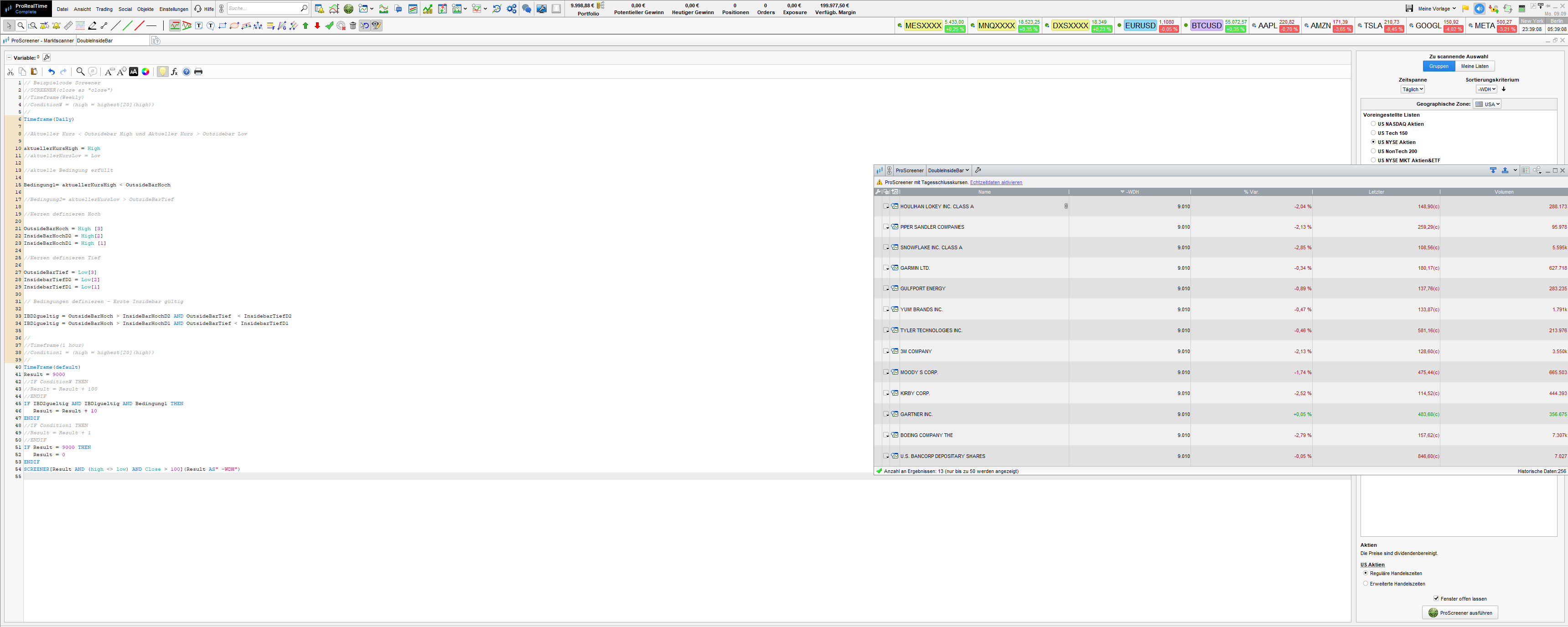This screenshot has width=1568, height=627.
Task: Click the print code icon
Action: click(198, 72)
